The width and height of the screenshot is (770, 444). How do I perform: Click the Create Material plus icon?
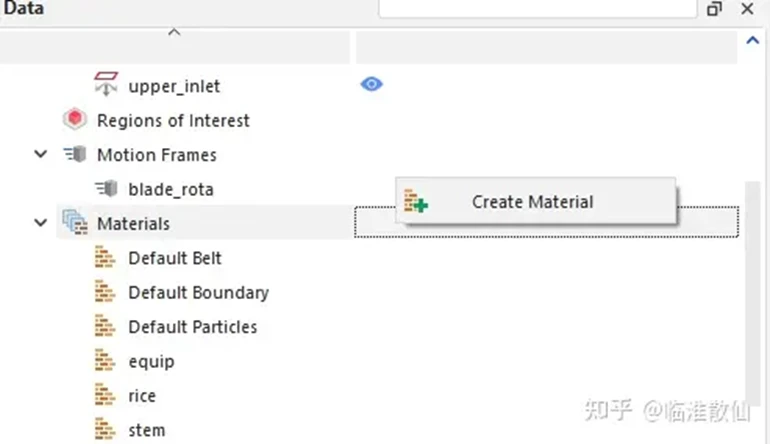[416, 201]
